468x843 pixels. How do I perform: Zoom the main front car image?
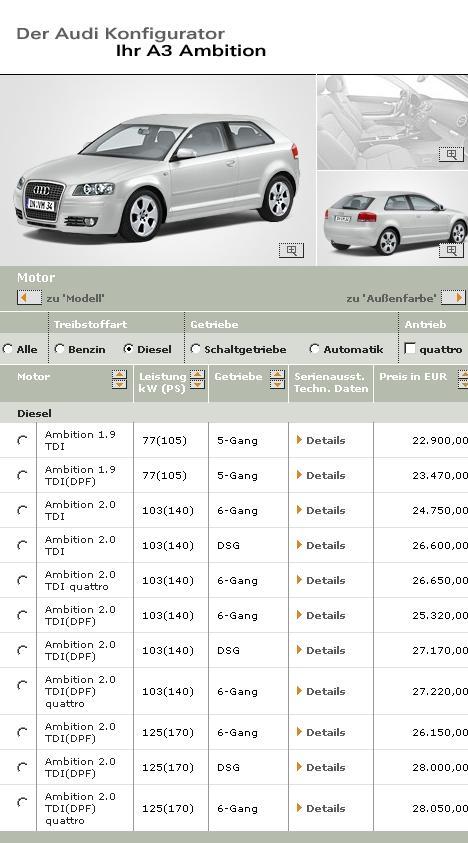[x=291, y=250]
